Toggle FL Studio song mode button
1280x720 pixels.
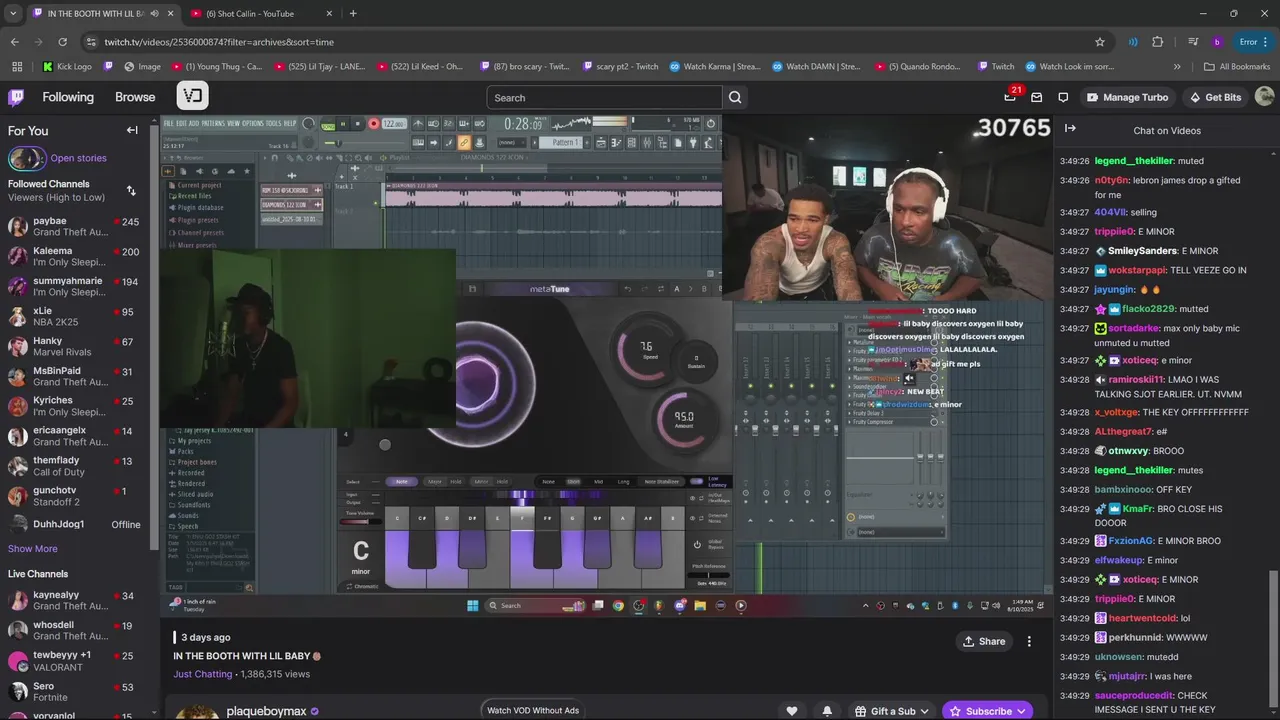coord(328,124)
